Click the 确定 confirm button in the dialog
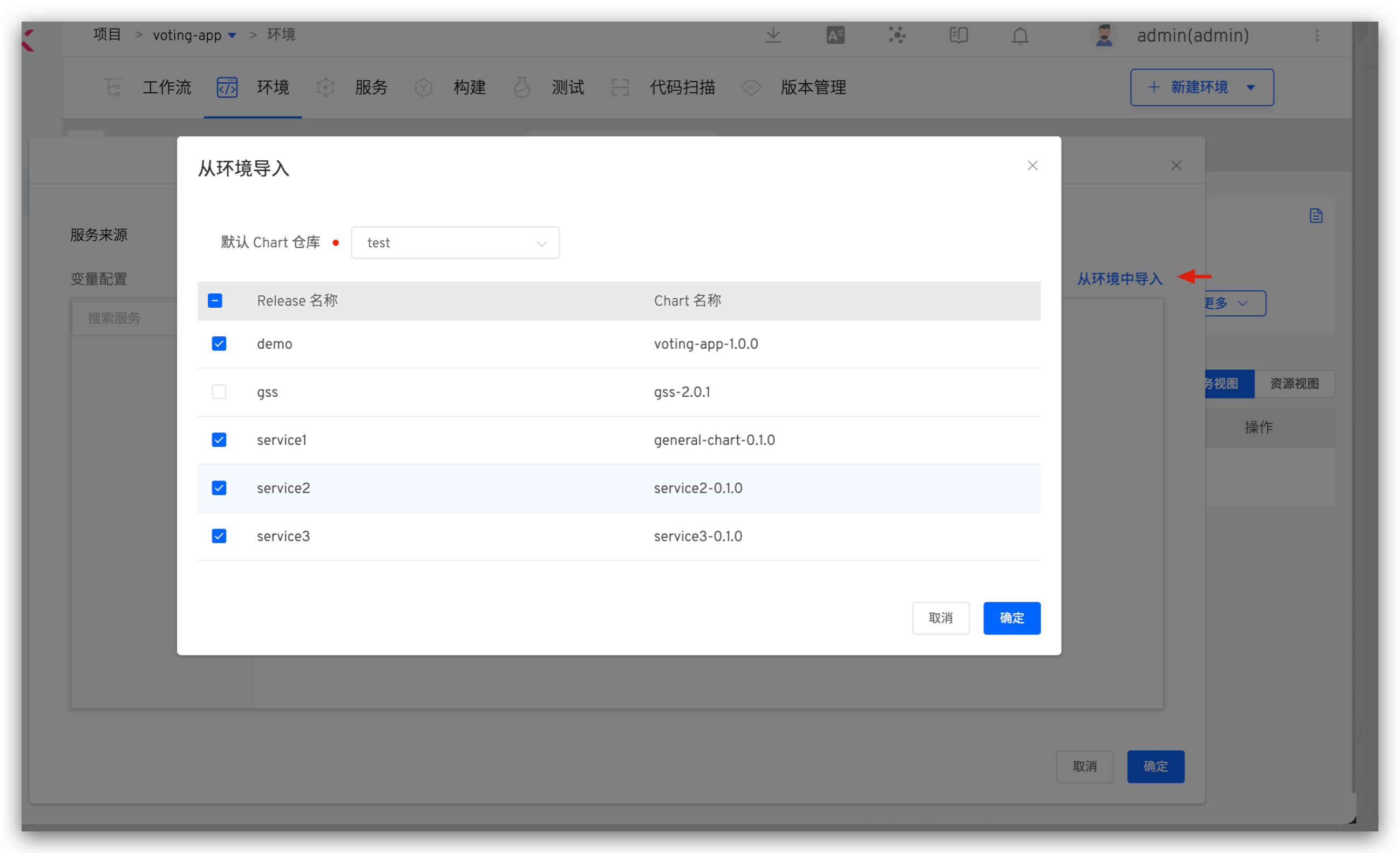 1011,618
